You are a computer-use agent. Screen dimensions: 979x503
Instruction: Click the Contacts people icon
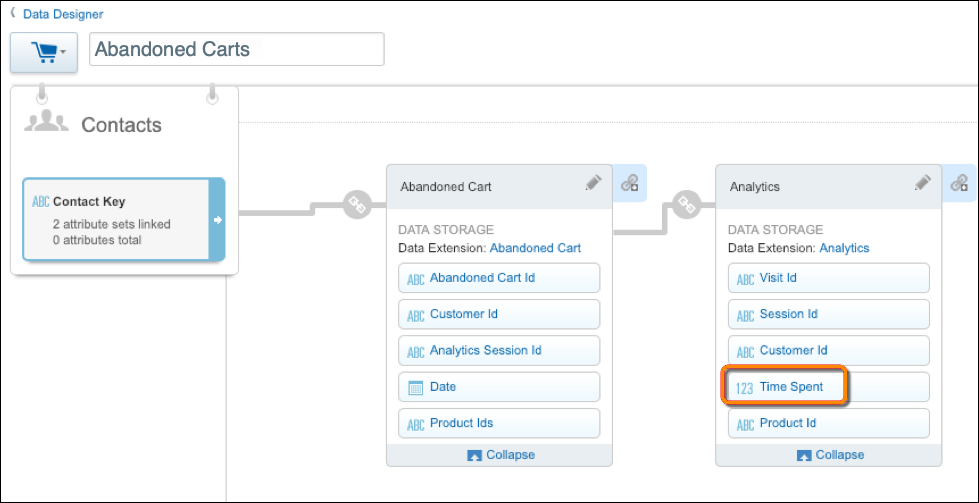46,122
